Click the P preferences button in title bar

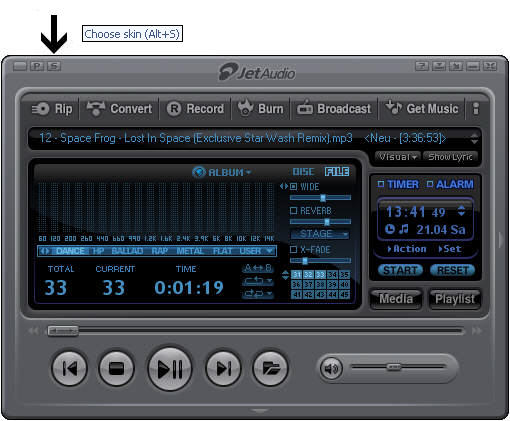click(x=37, y=66)
